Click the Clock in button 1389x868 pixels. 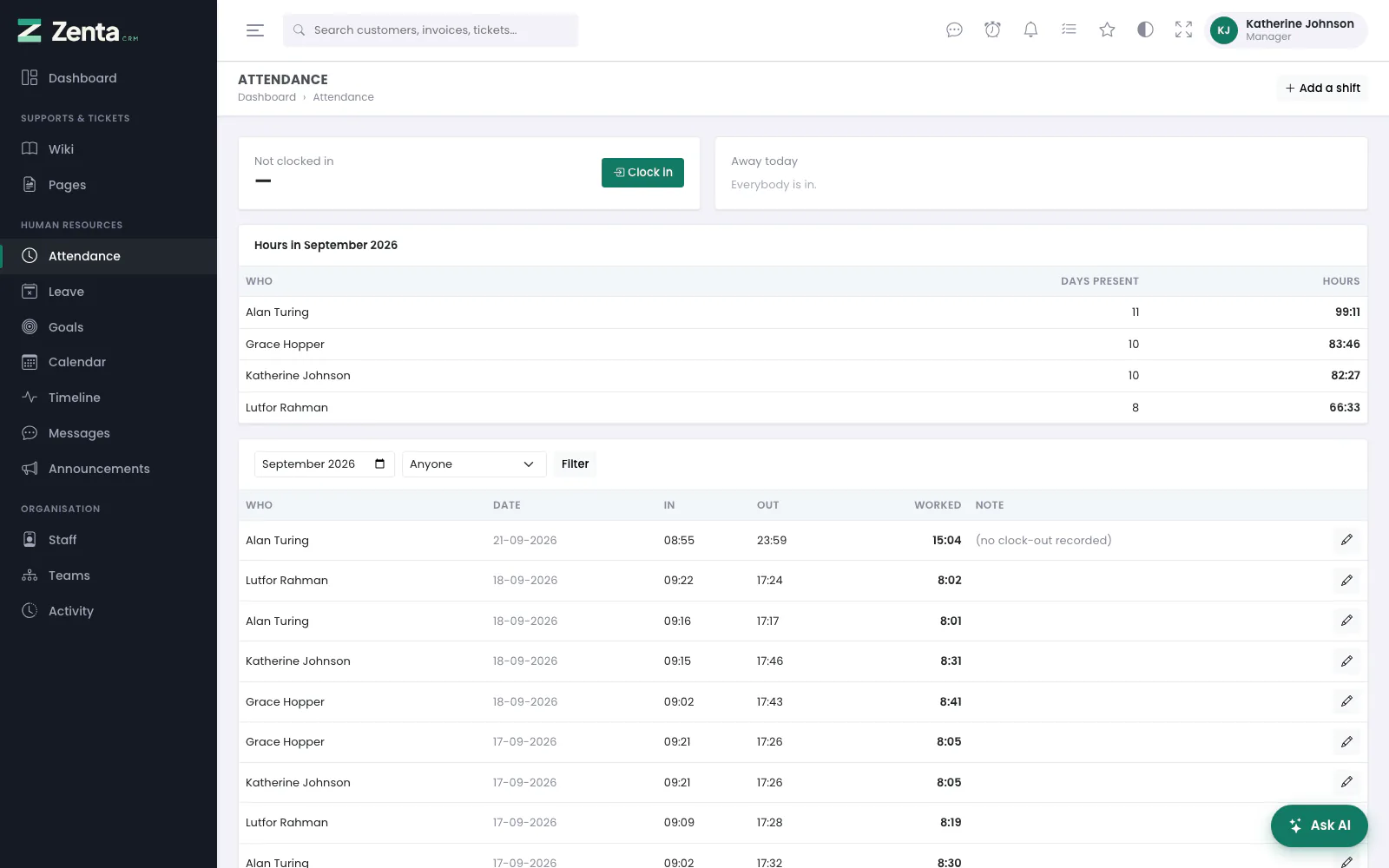click(642, 173)
